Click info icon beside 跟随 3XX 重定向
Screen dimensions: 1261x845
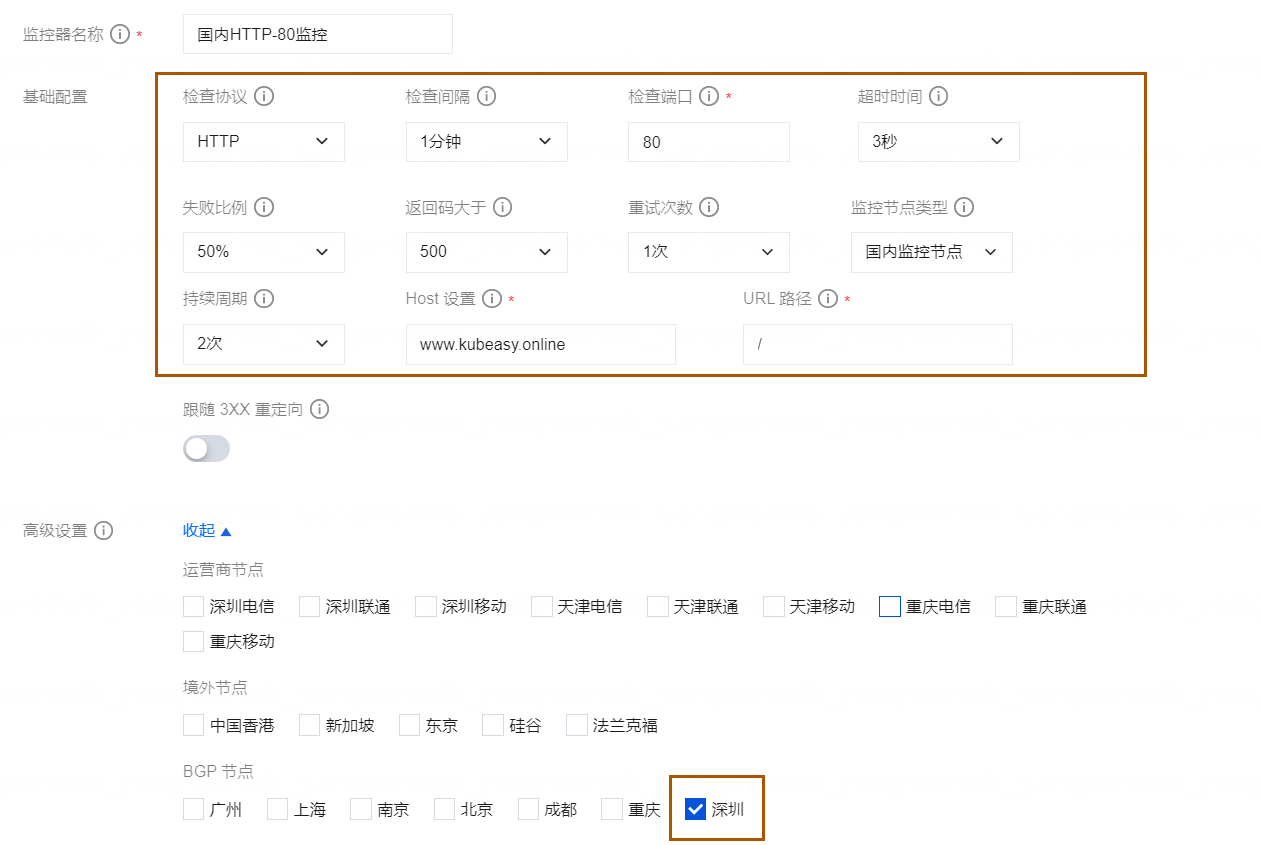[319, 409]
